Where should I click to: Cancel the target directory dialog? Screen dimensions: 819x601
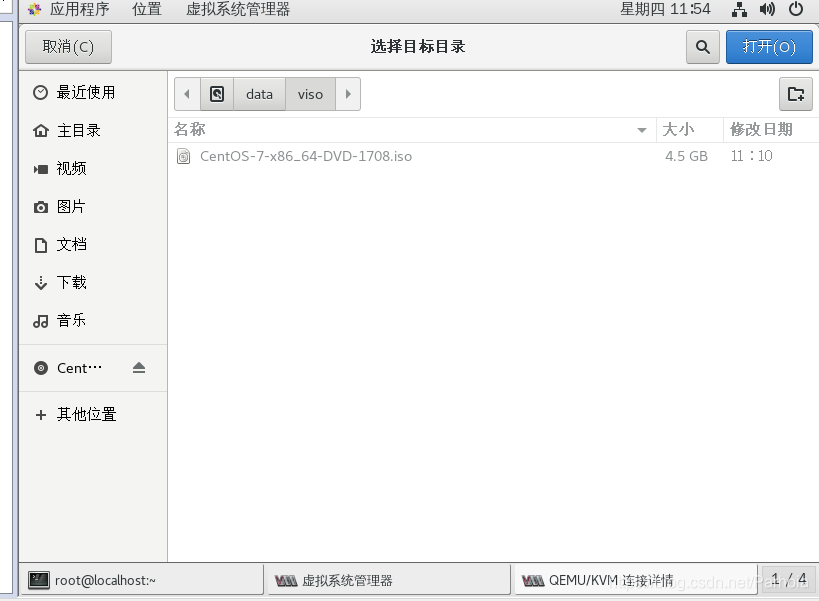click(x=68, y=47)
